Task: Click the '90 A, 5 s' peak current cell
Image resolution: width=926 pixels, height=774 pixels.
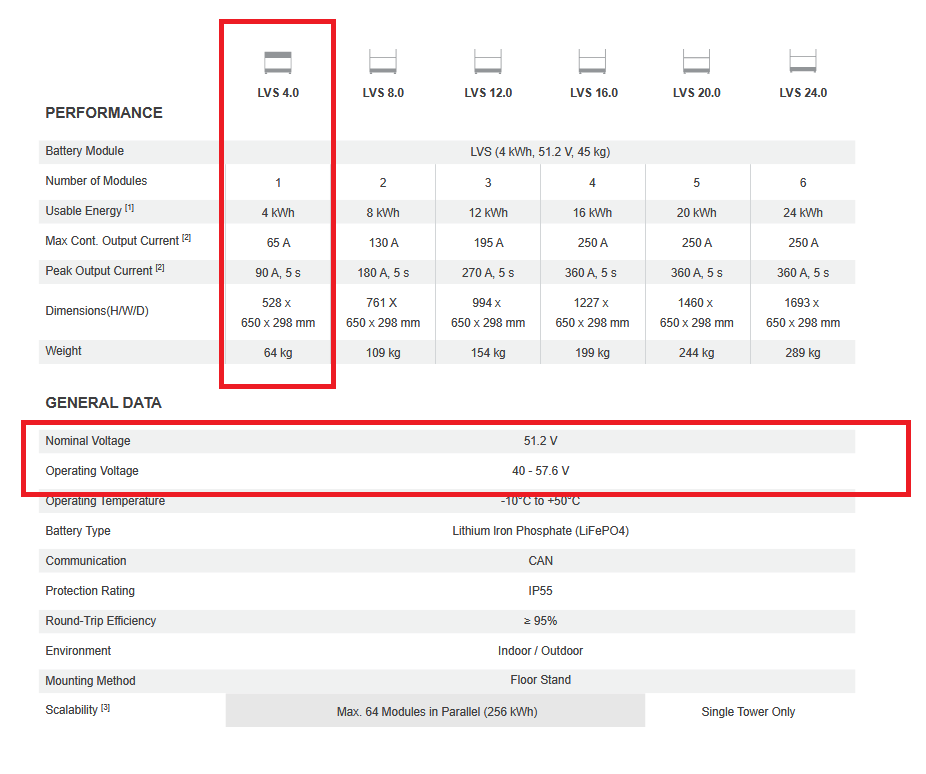Action: click(x=278, y=273)
